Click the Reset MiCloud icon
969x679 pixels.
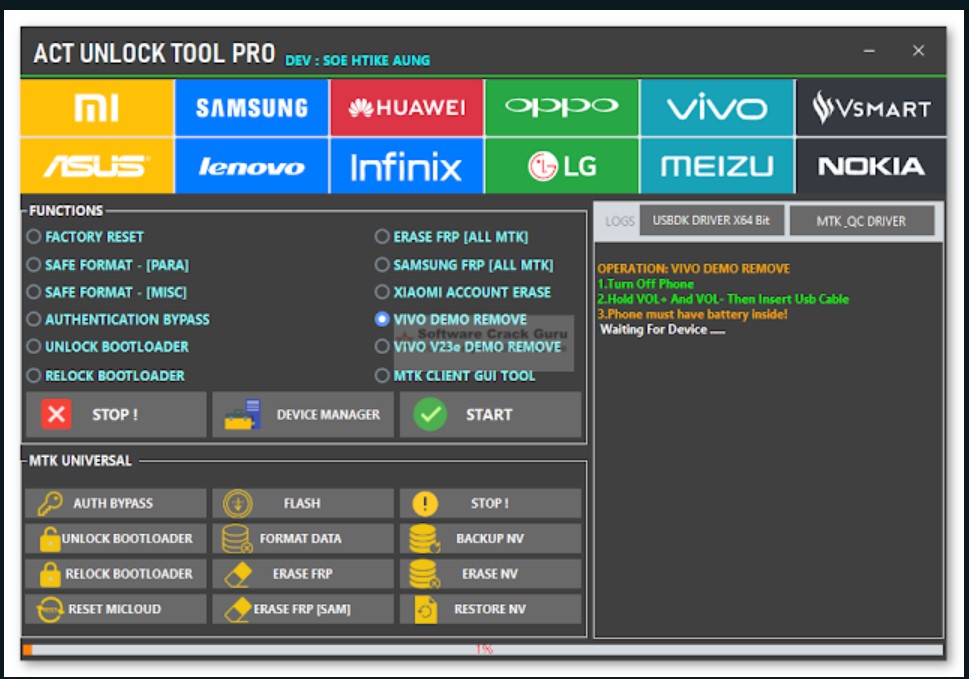pyautogui.click(x=50, y=609)
